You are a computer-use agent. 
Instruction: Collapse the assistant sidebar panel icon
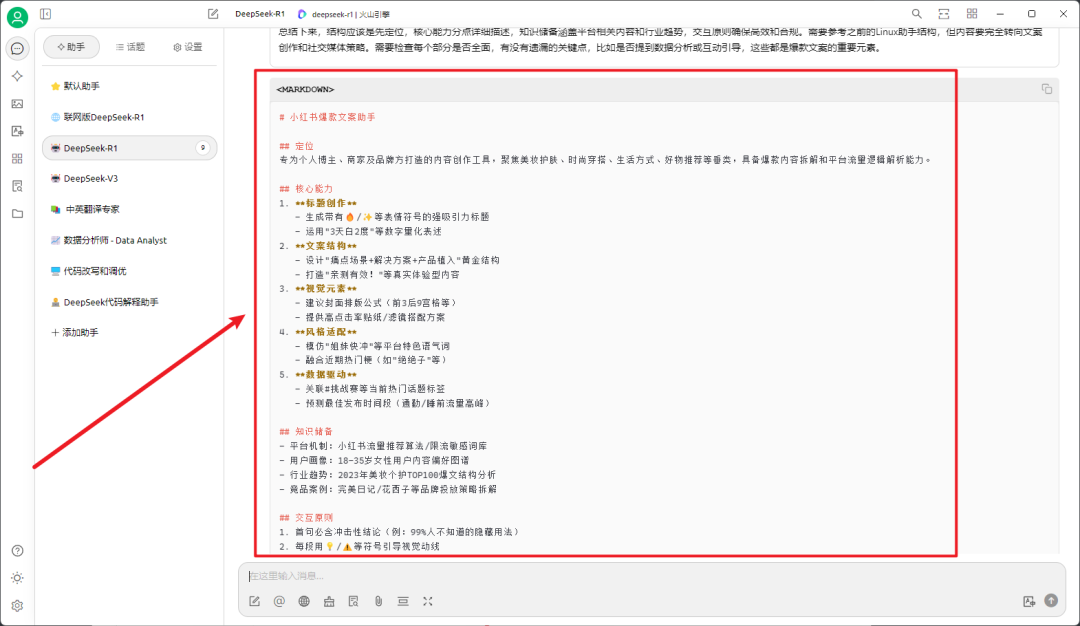[45, 14]
